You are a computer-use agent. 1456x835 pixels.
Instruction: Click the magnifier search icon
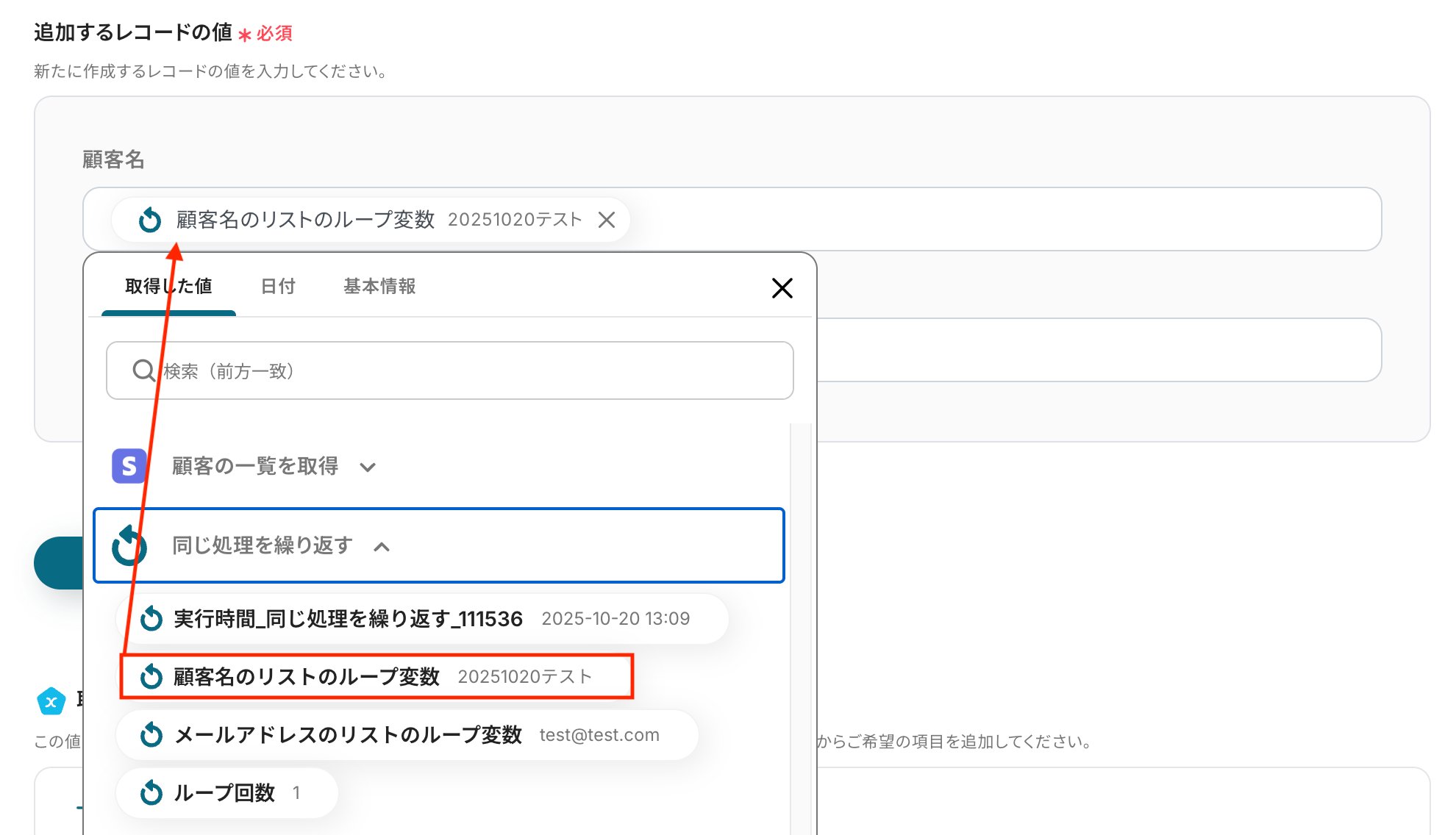(143, 370)
